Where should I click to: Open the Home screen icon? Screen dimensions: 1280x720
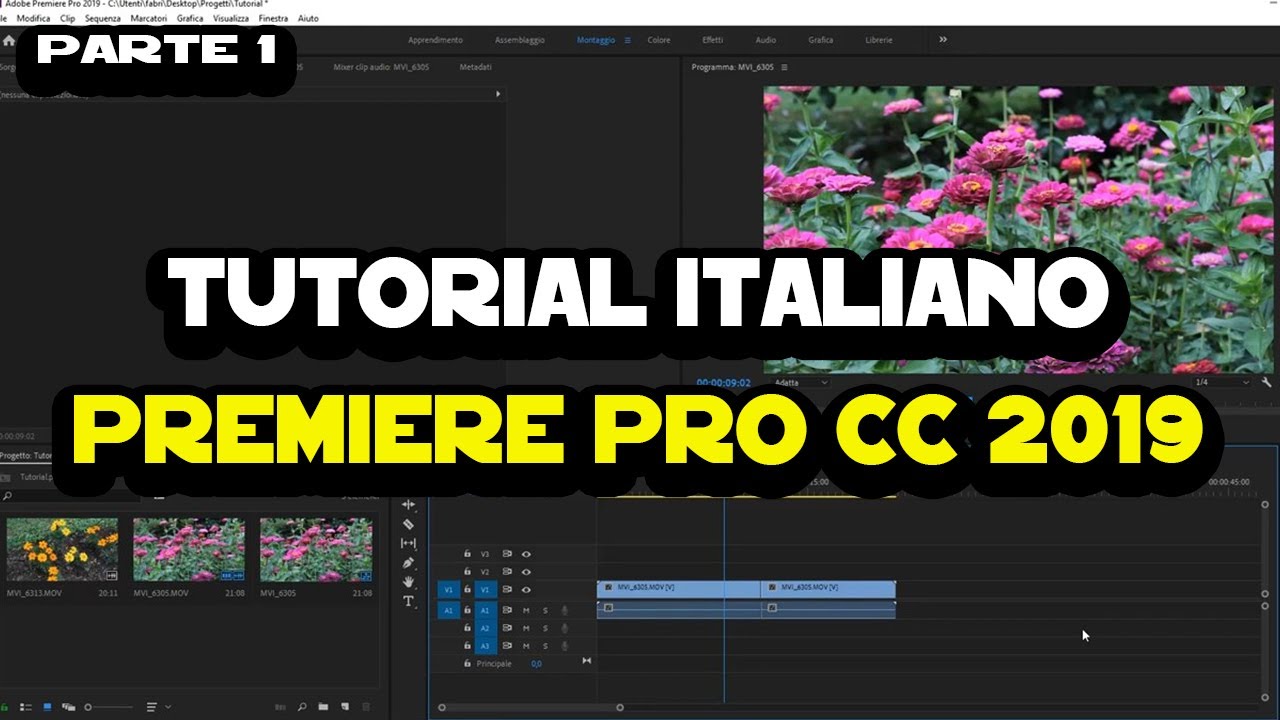pyautogui.click(x=9, y=41)
